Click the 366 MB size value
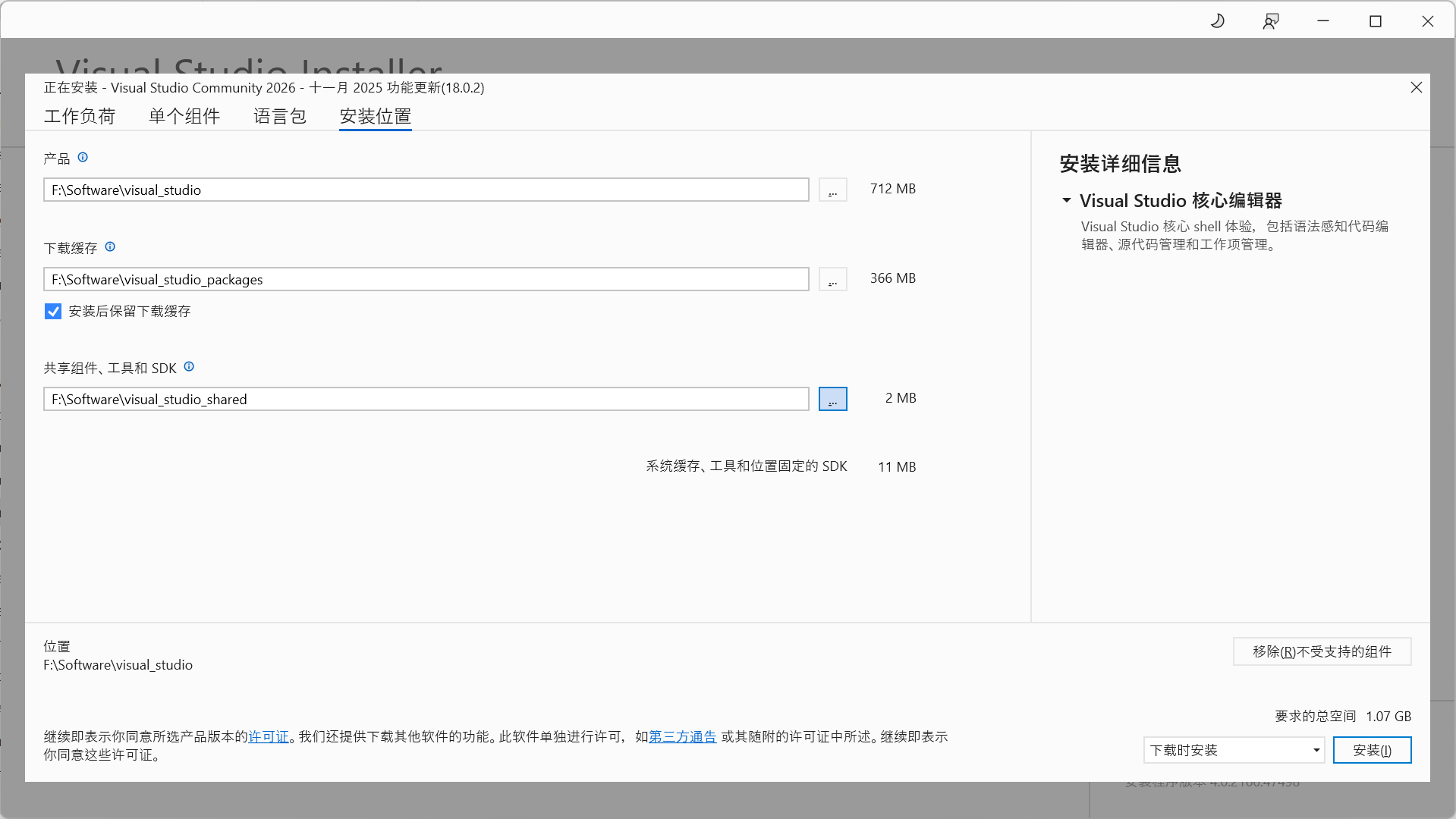 (x=893, y=278)
